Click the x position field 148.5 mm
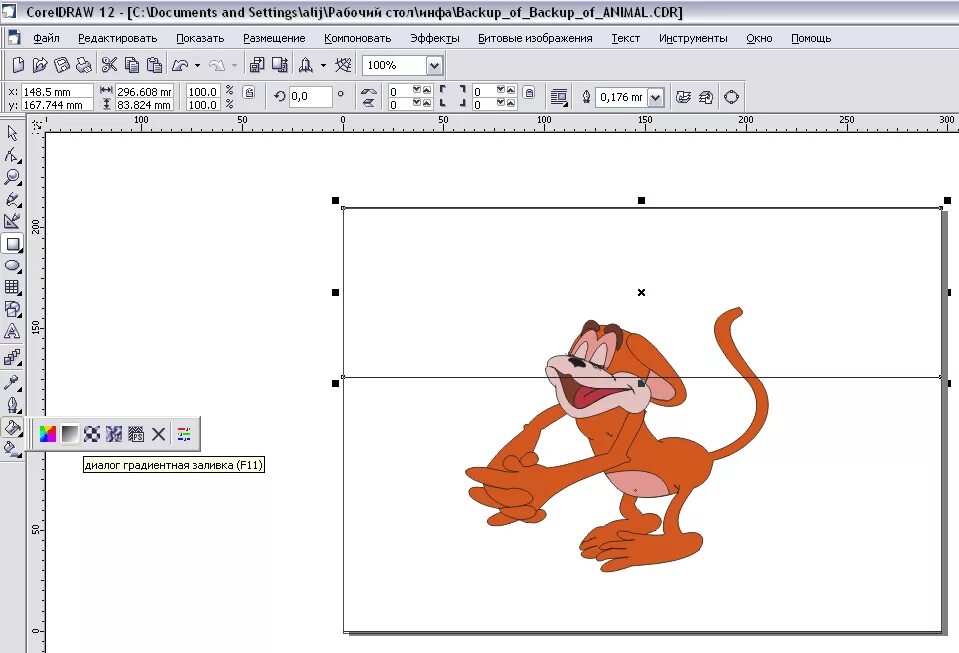 (x=57, y=92)
